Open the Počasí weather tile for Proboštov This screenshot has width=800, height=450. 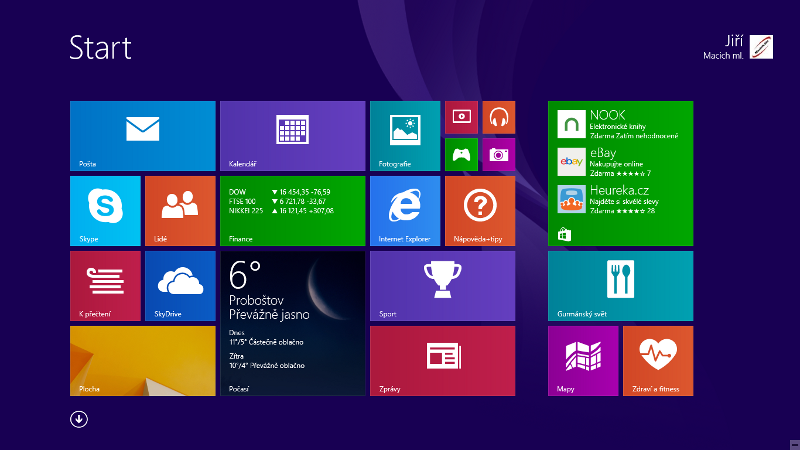292,323
